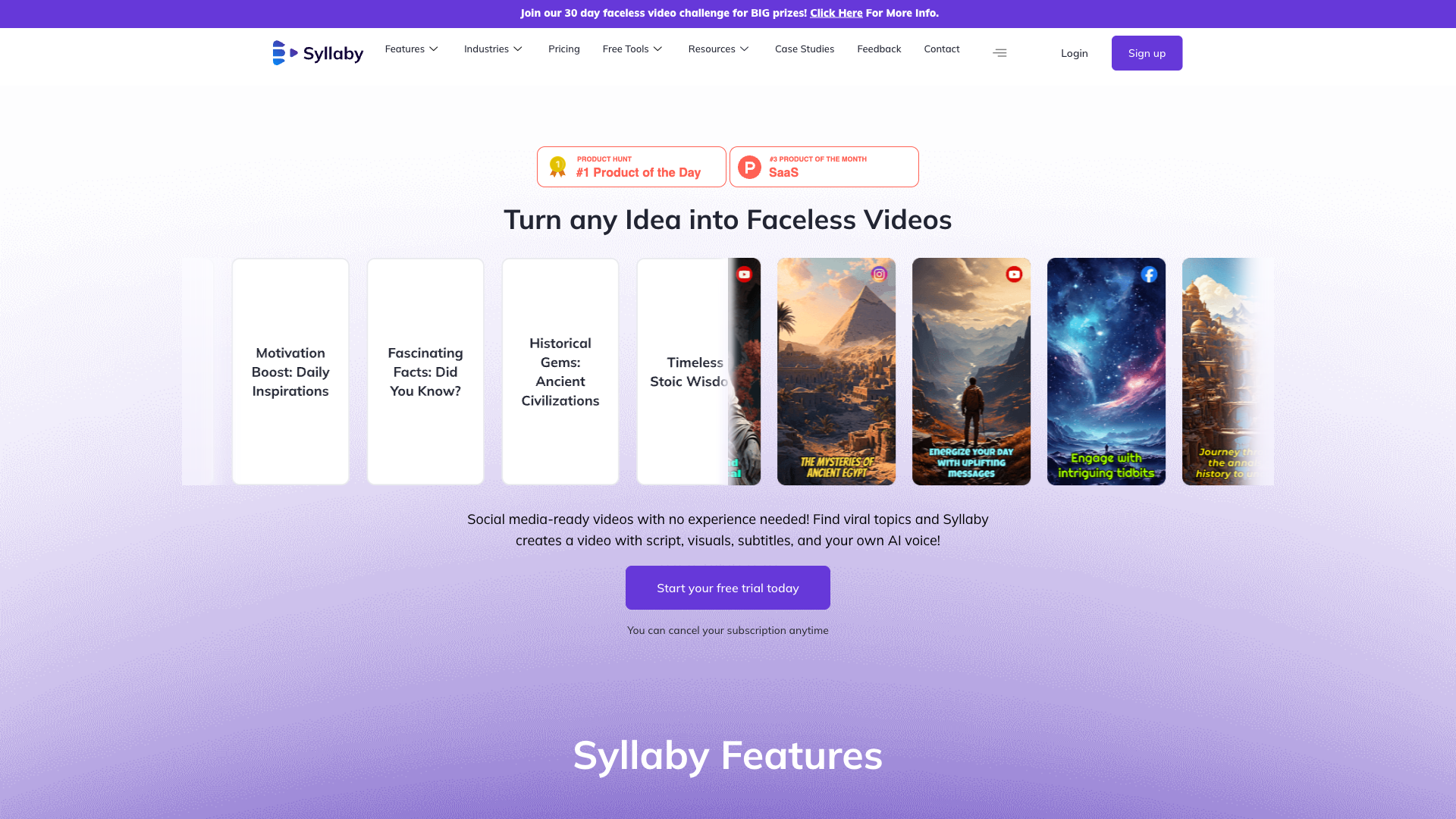Open the Engage with intriguing tidbits thumbnail
The image size is (1456, 819).
(1106, 372)
